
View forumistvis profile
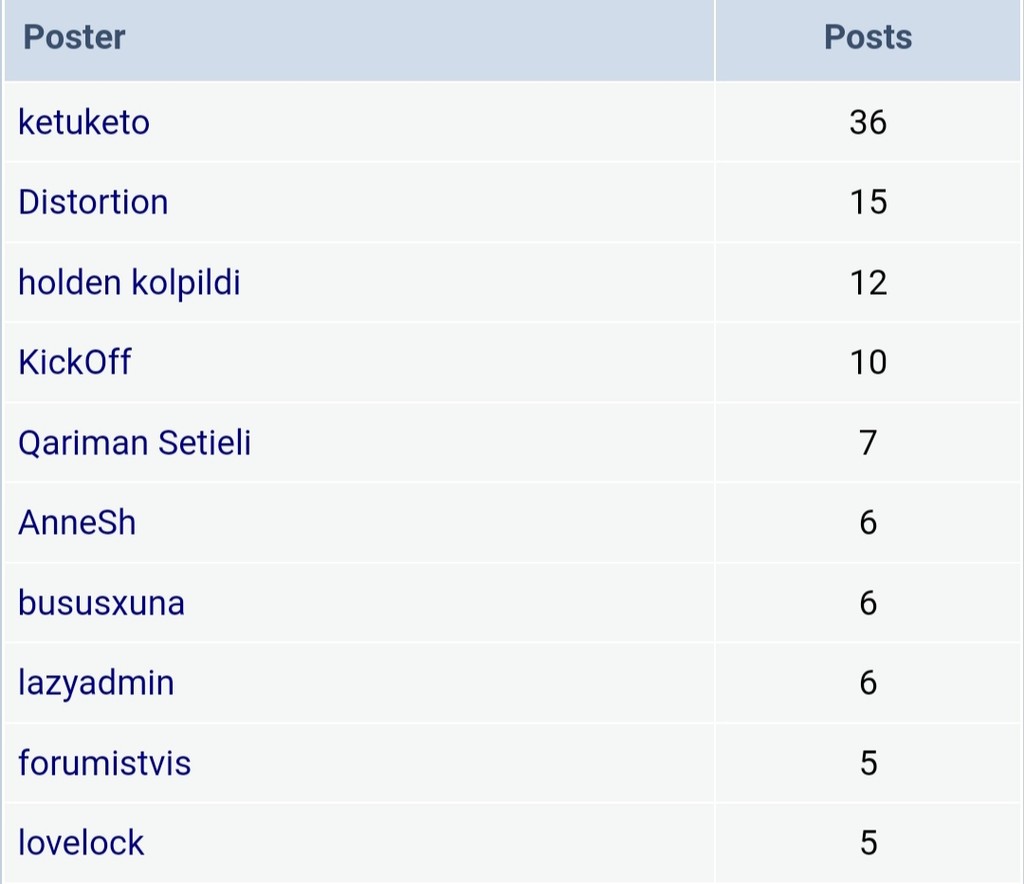click(x=104, y=763)
